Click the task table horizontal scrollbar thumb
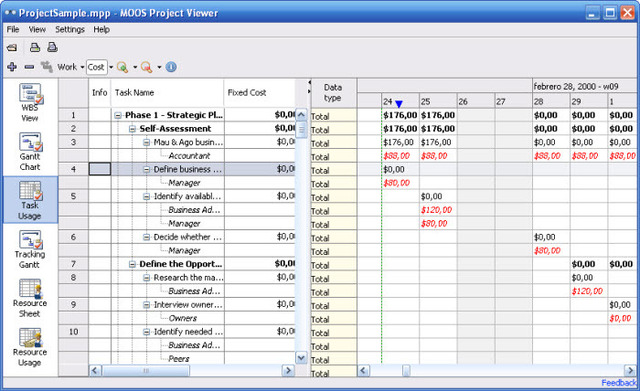The image size is (640, 391). (x=146, y=371)
